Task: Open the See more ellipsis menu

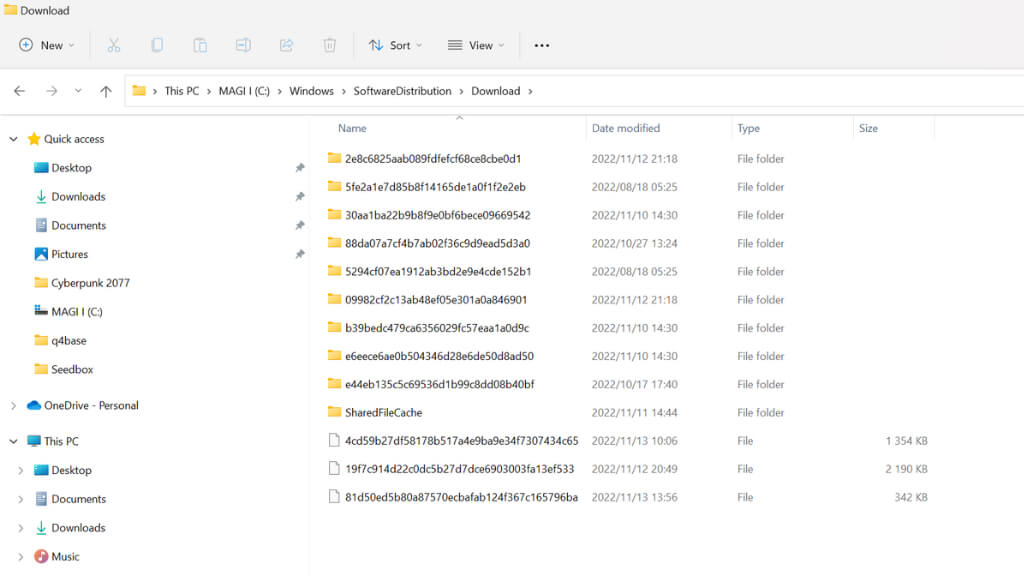Action: 542,45
